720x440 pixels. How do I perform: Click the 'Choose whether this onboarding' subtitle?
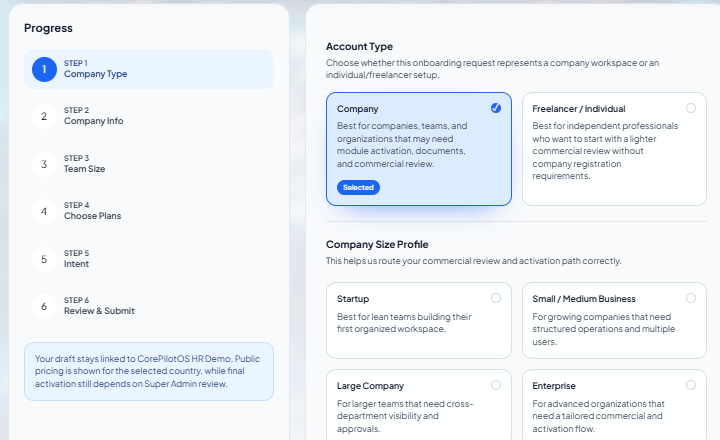coord(492,68)
